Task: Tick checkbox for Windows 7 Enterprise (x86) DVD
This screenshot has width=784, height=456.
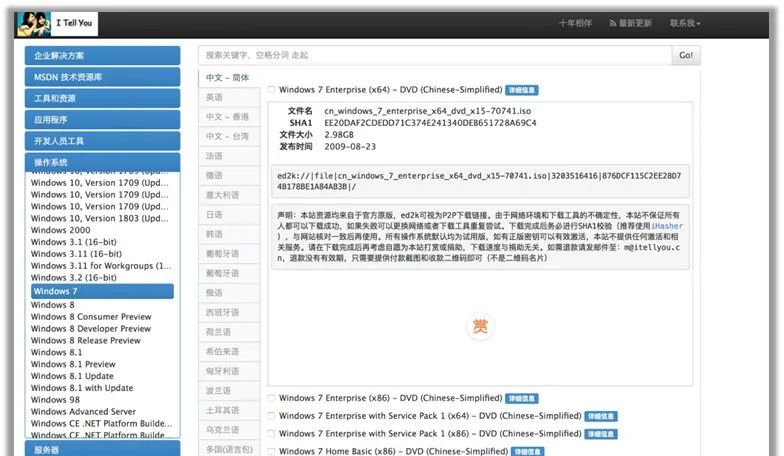Action: tap(271, 398)
